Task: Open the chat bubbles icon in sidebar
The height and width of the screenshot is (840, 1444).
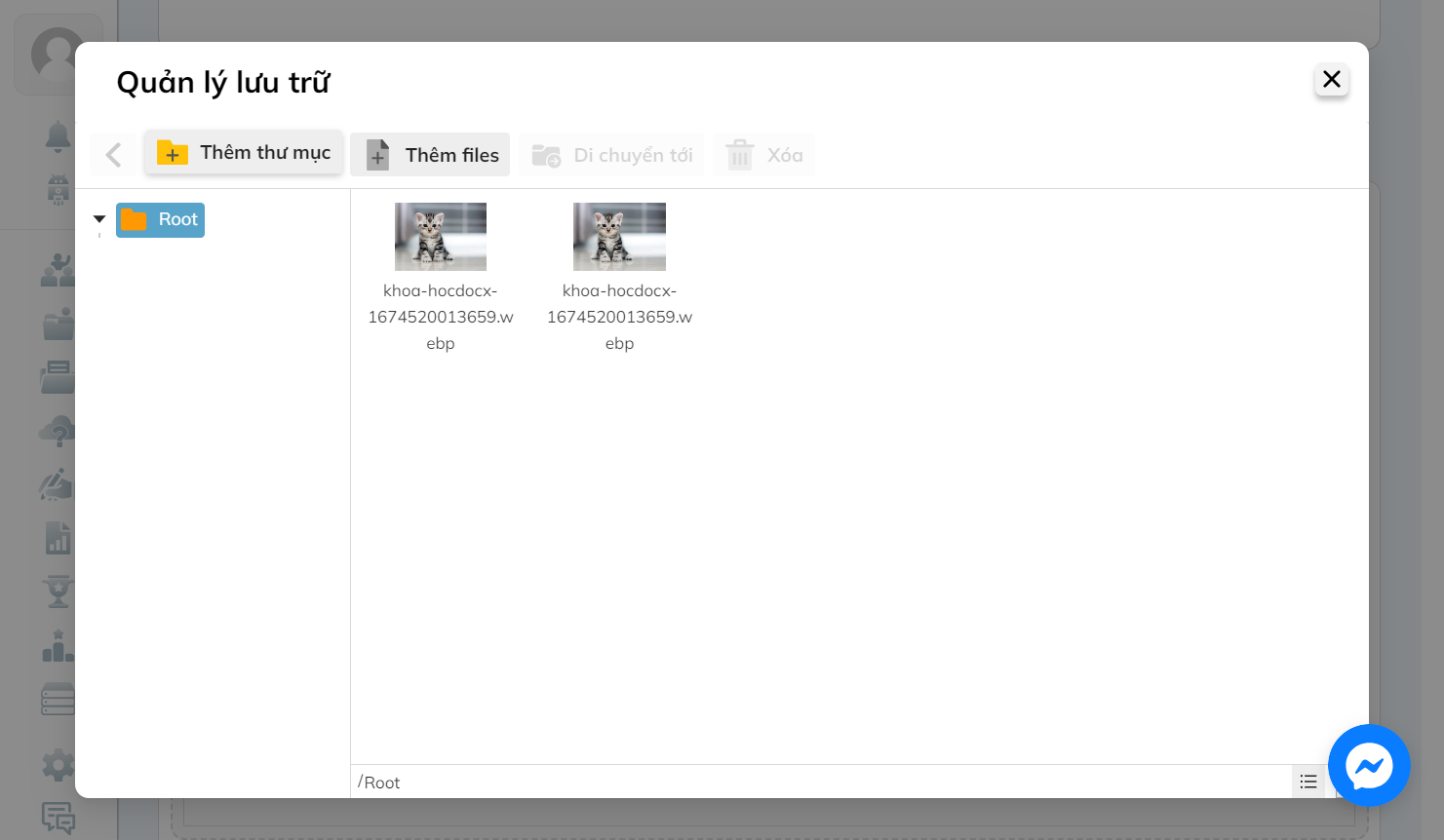Action: click(59, 819)
